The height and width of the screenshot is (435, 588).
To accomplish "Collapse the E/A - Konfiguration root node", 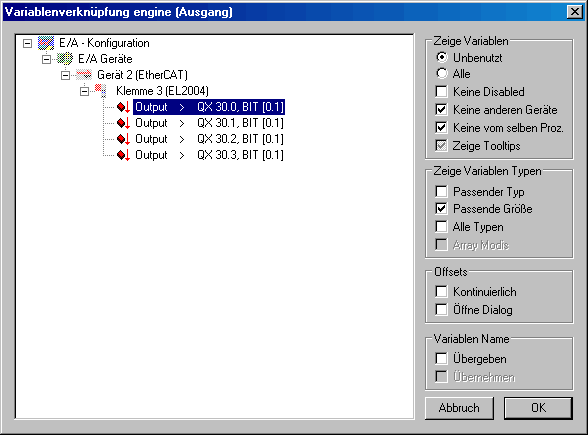I will 27,44.
